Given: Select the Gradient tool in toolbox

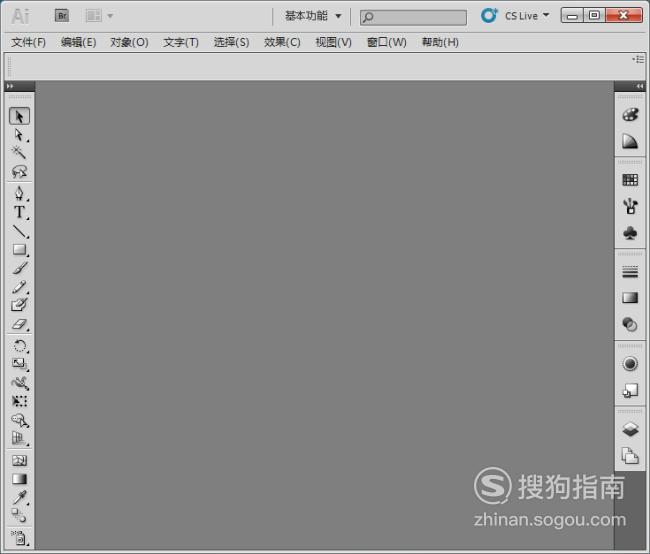Looking at the screenshot, I should pos(19,479).
